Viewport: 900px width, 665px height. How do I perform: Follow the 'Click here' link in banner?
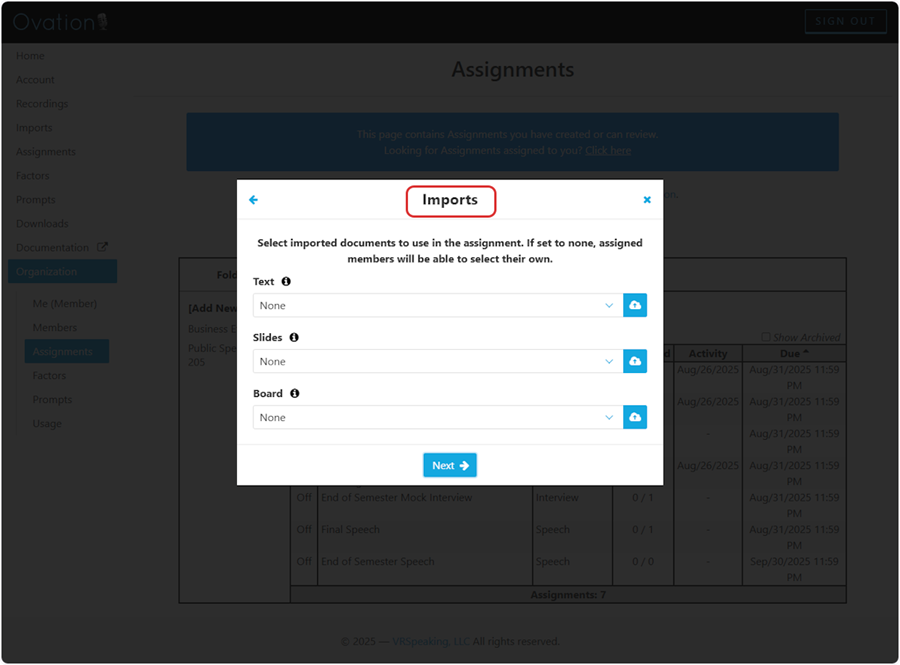tap(608, 150)
